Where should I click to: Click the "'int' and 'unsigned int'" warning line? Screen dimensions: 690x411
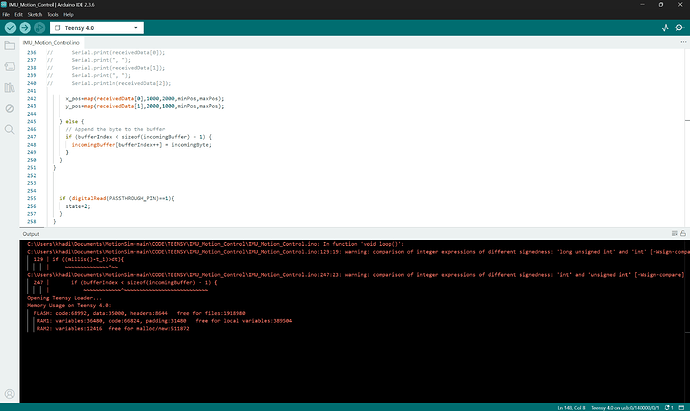tap(356, 275)
